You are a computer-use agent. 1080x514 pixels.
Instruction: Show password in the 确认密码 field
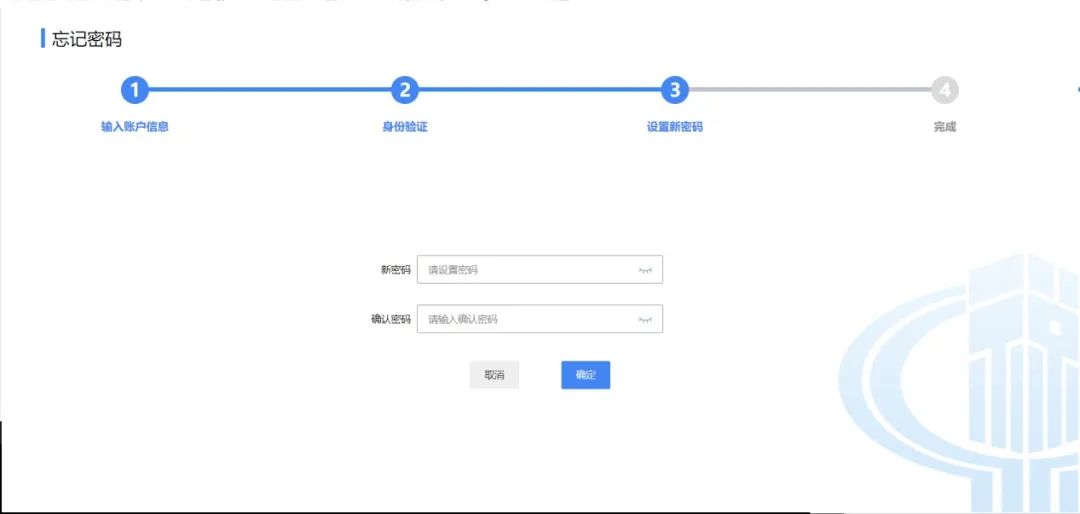pos(645,320)
